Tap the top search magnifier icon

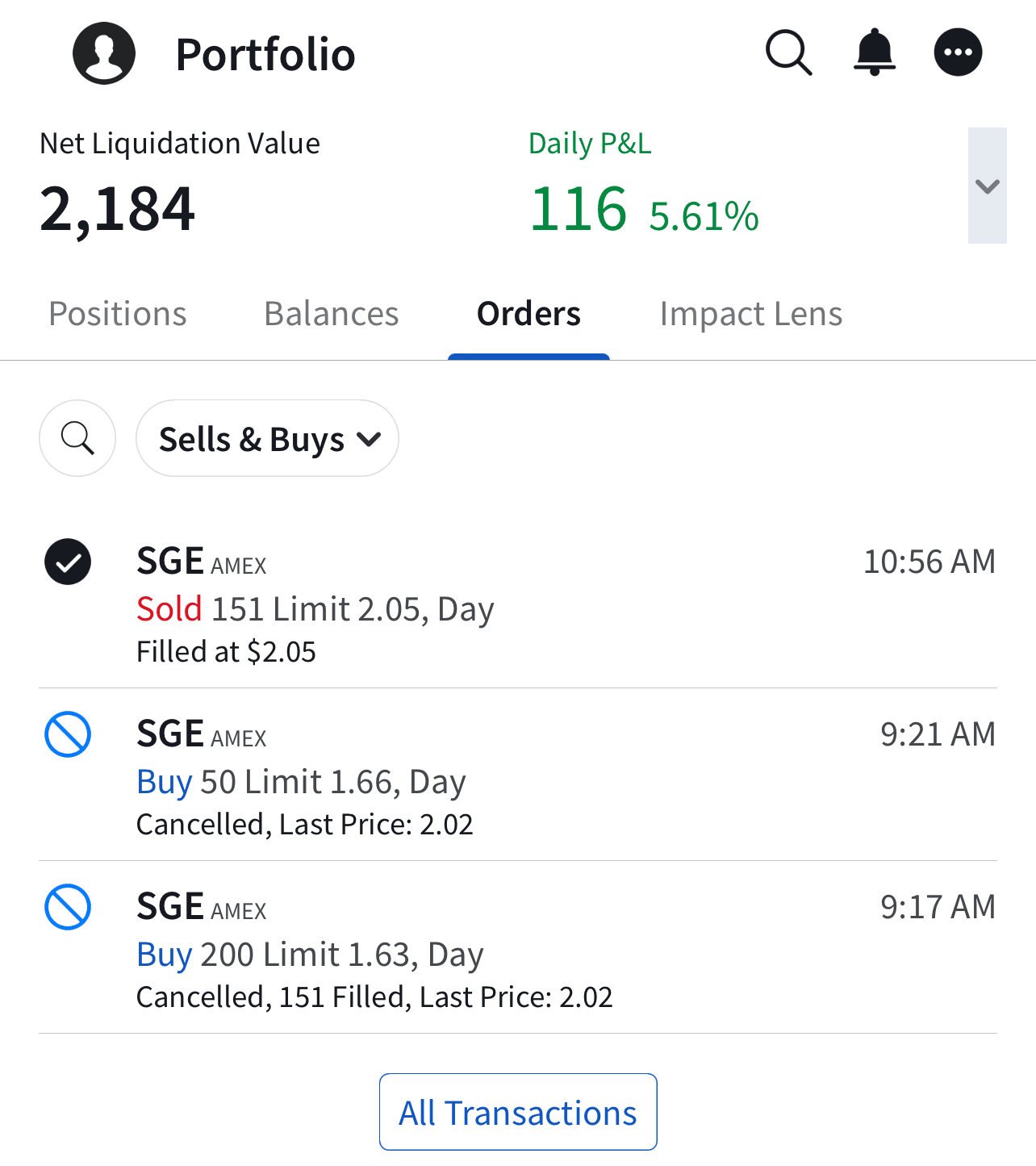click(788, 53)
